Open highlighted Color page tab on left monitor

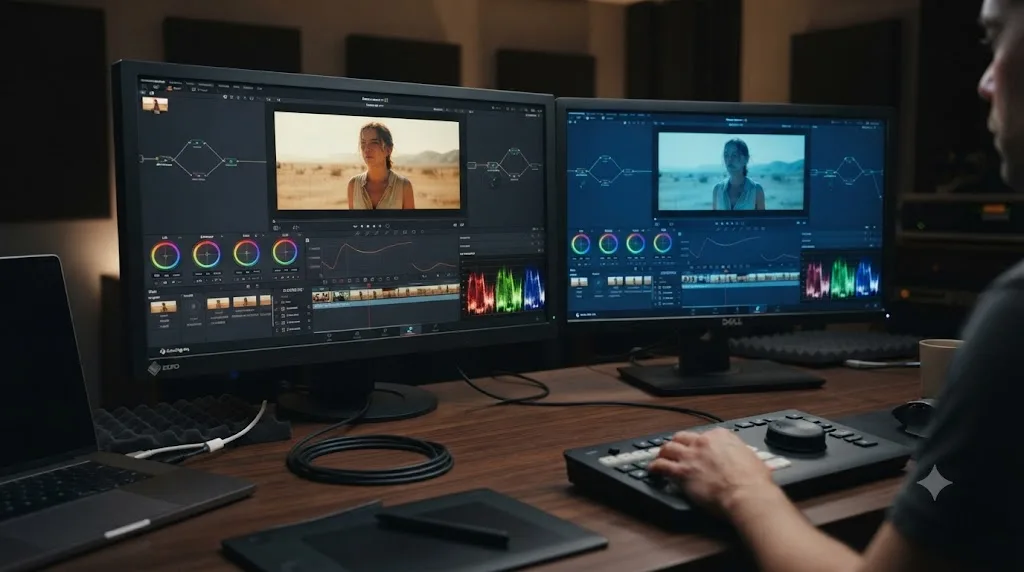[x=409, y=331]
